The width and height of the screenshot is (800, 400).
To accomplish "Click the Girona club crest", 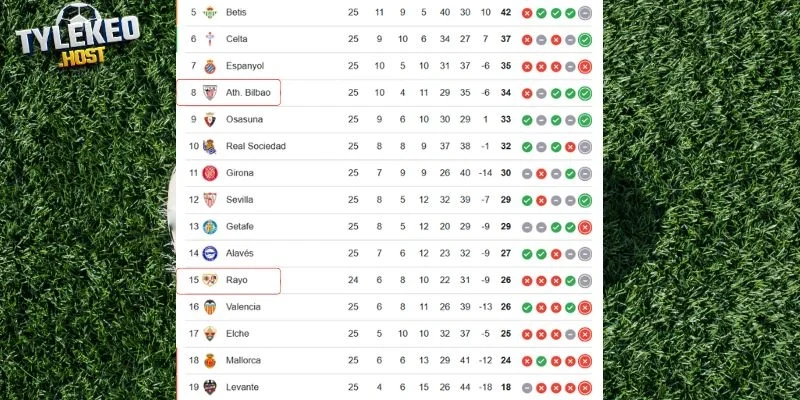I will click(x=210, y=173).
